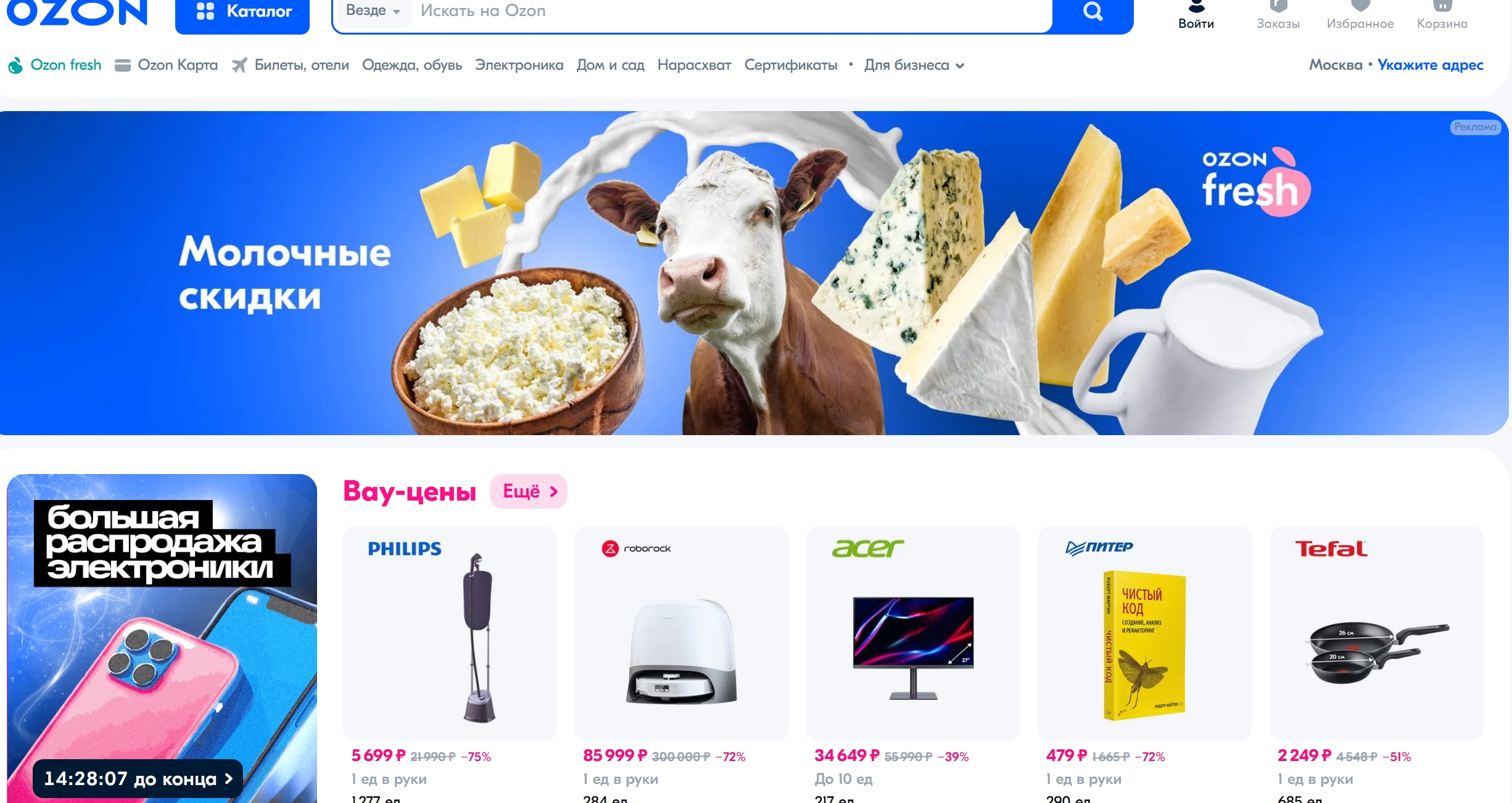Click the search magnifier button
Viewport: 1512px width, 803px height.
tap(1093, 12)
